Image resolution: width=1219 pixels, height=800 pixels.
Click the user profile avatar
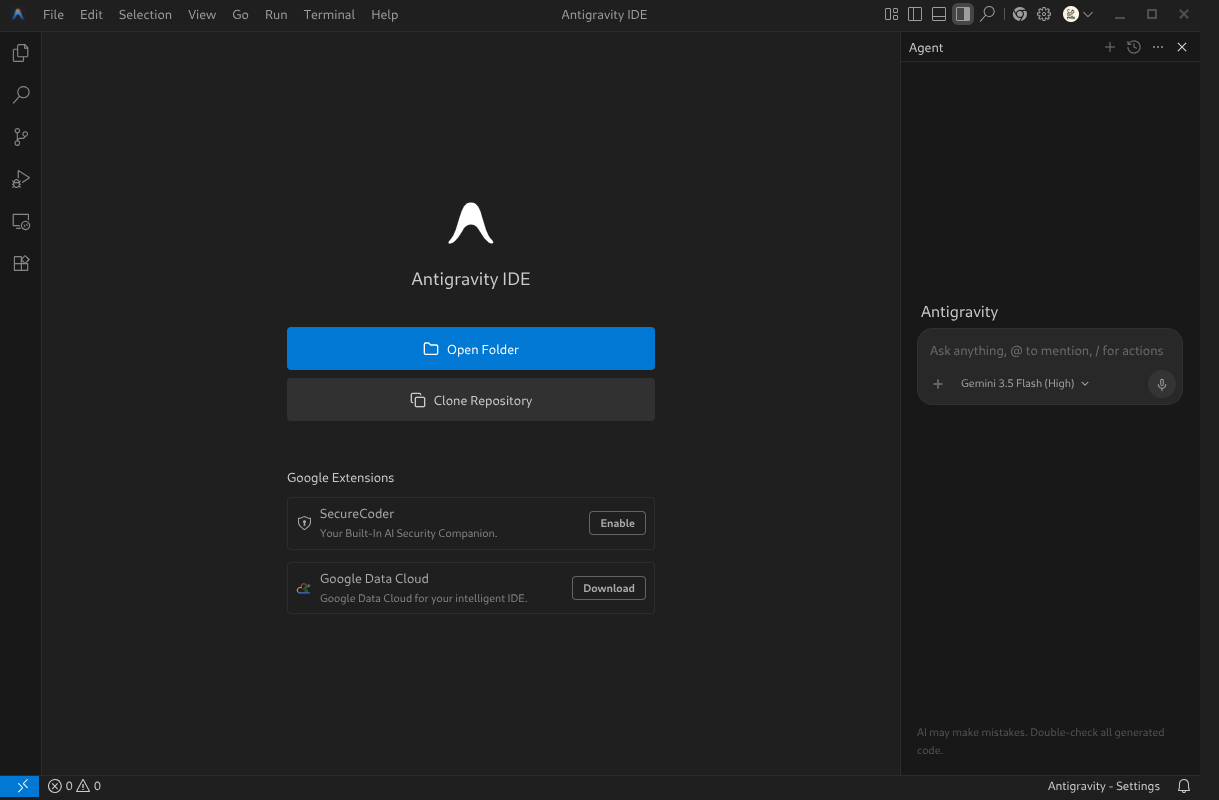pos(1071,14)
